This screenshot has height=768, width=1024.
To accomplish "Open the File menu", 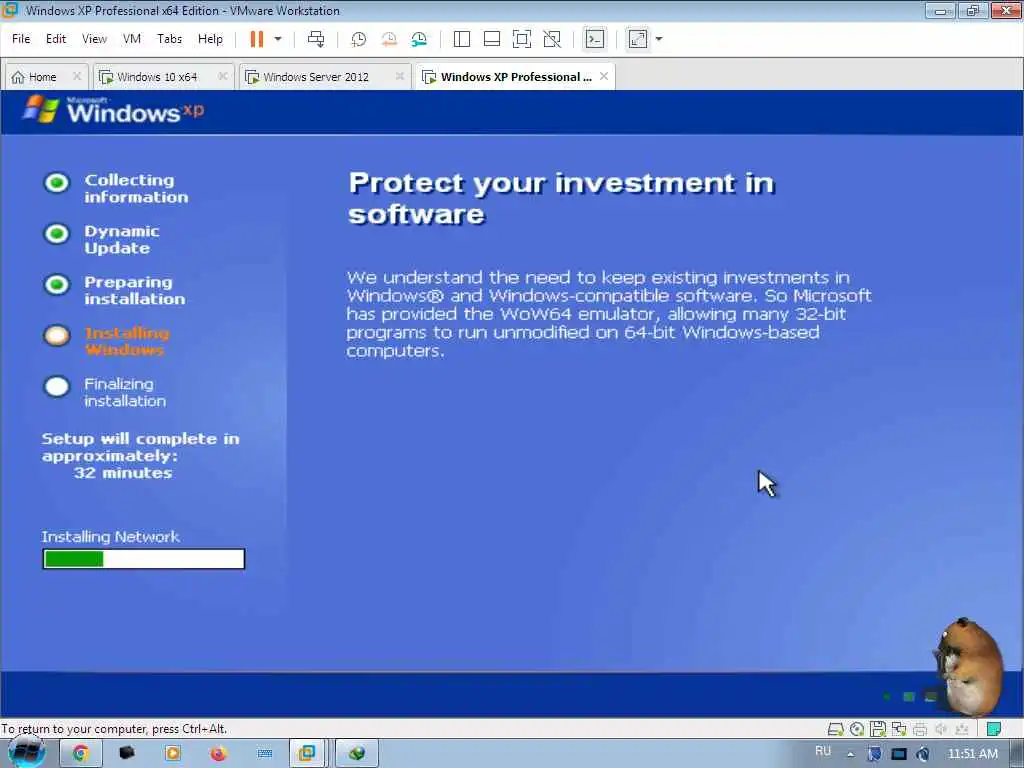I will (x=21, y=39).
